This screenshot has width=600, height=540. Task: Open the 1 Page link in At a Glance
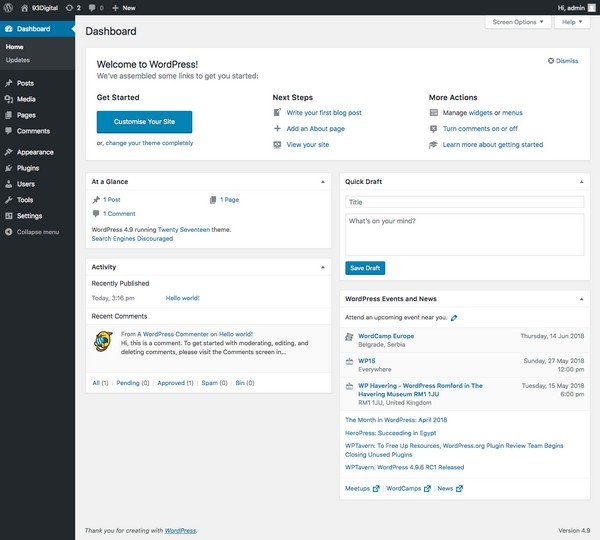[x=229, y=200]
